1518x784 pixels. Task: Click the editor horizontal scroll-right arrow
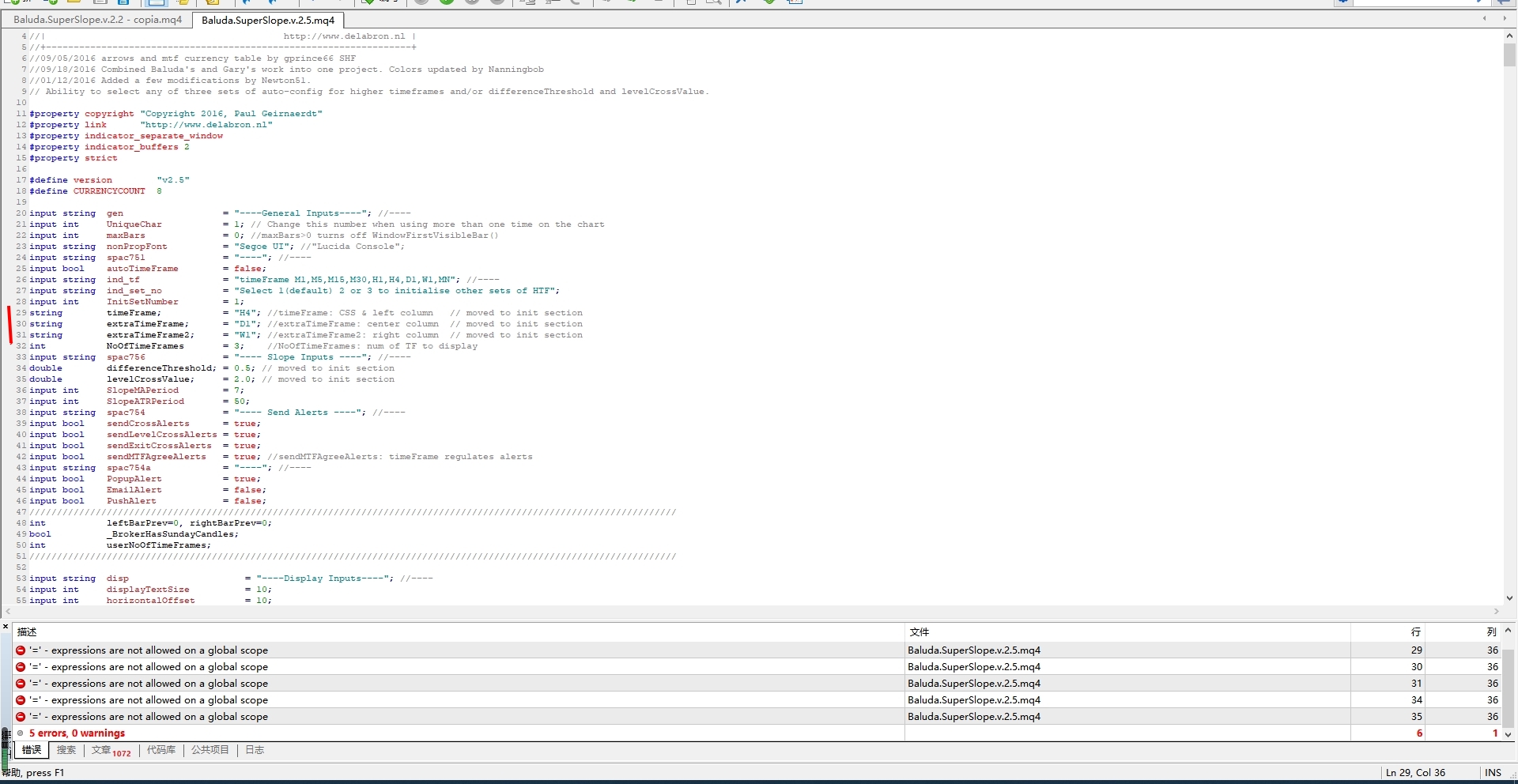click(1496, 612)
